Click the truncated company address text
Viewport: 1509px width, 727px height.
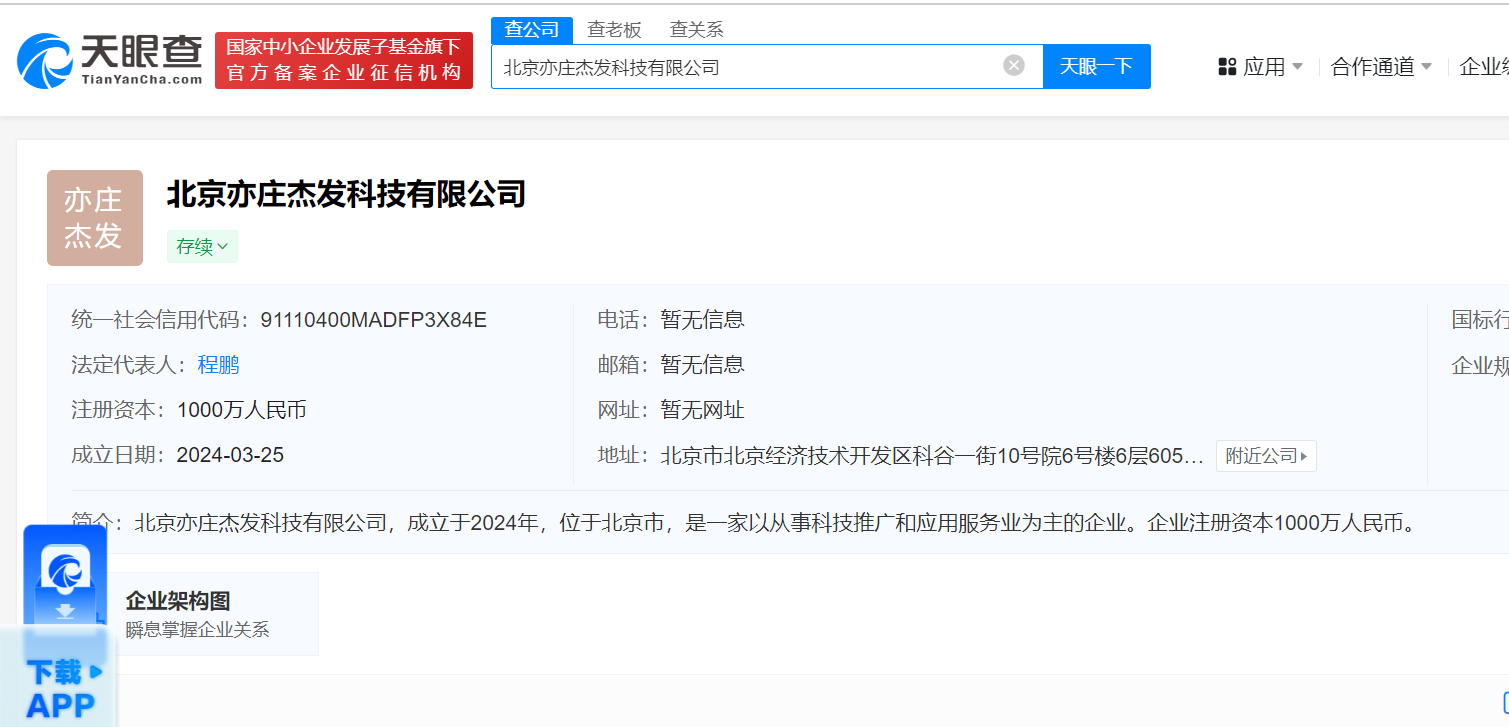(x=931, y=456)
